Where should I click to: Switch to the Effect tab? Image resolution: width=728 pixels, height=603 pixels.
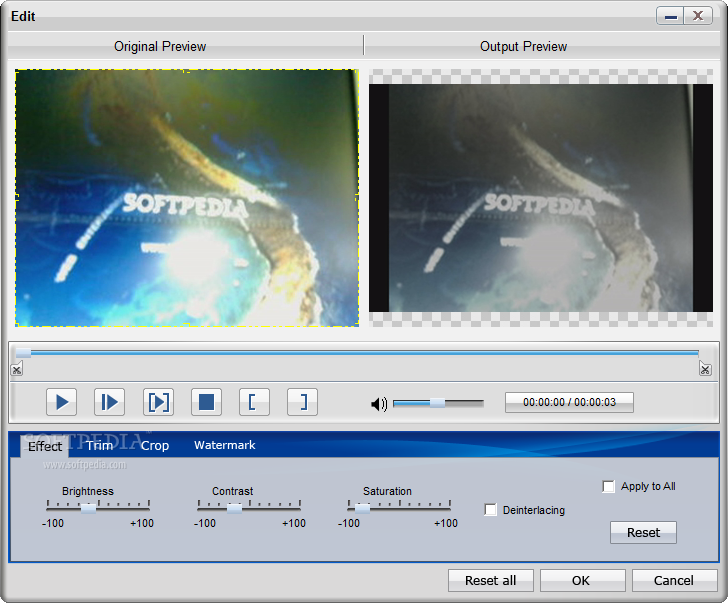45,447
